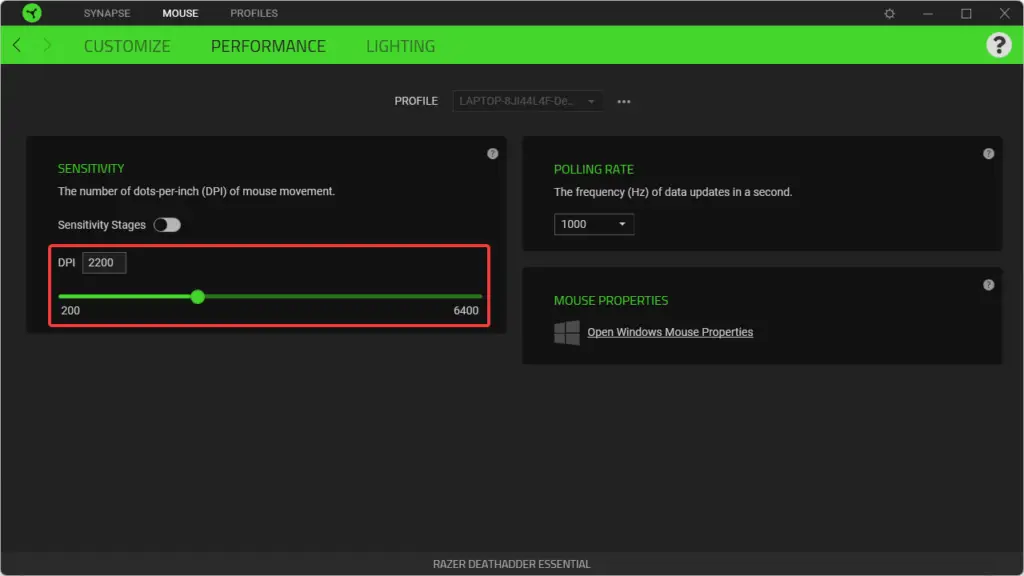The height and width of the screenshot is (576, 1024).
Task: Click the dots-per-inch description text
Action: point(196,191)
